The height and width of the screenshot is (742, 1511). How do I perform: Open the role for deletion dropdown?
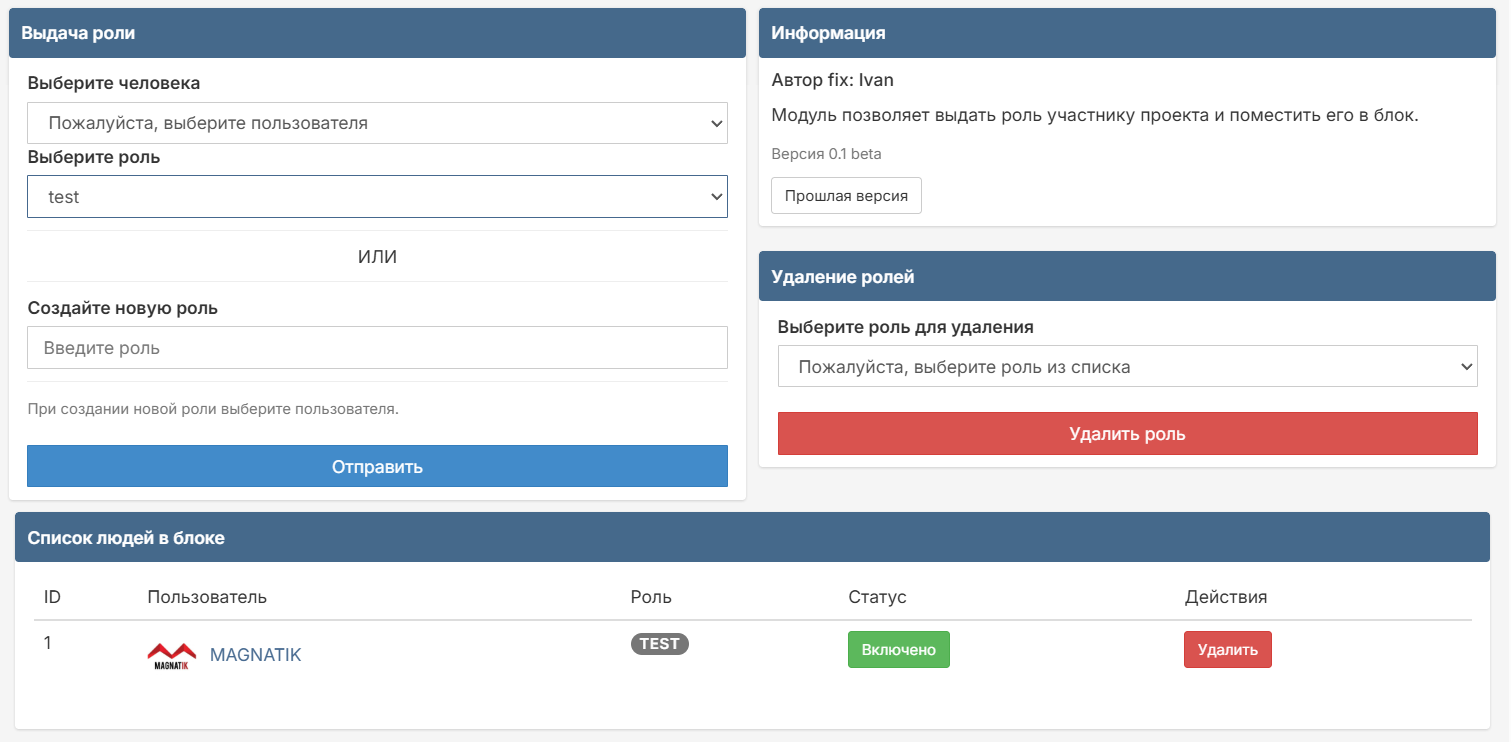[1127, 367]
